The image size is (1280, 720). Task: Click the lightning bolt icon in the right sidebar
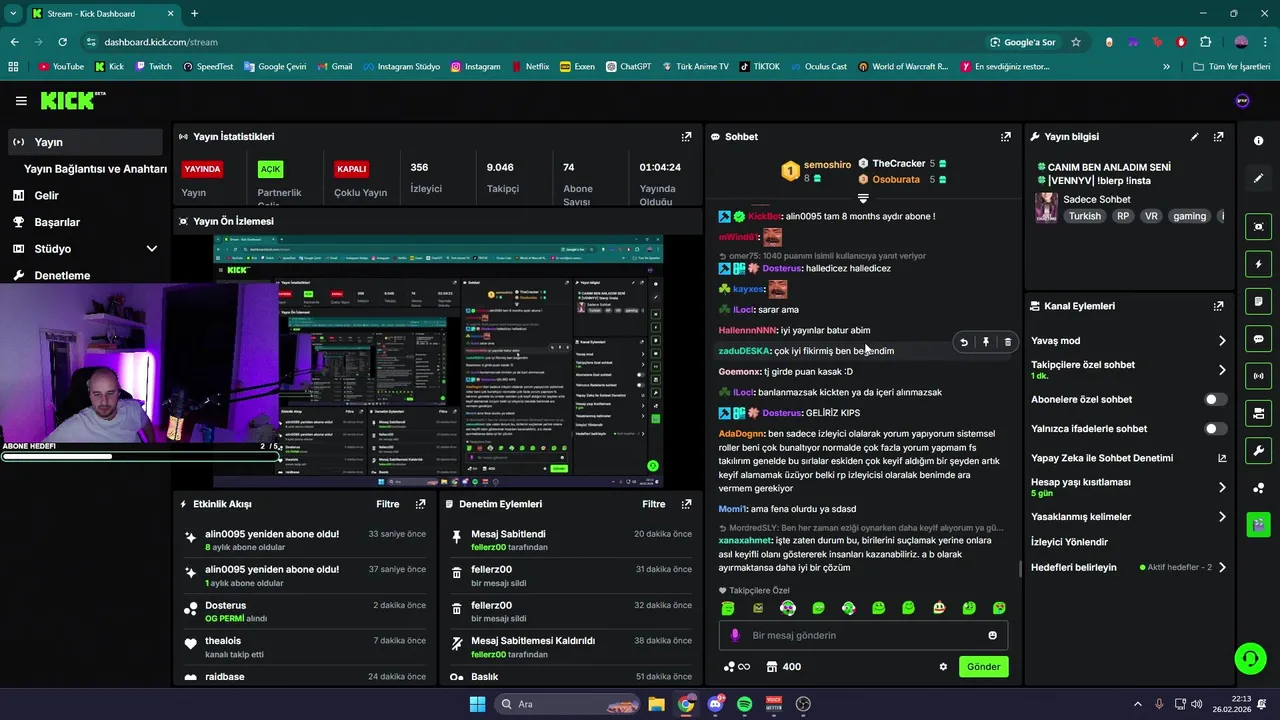(x=1258, y=264)
